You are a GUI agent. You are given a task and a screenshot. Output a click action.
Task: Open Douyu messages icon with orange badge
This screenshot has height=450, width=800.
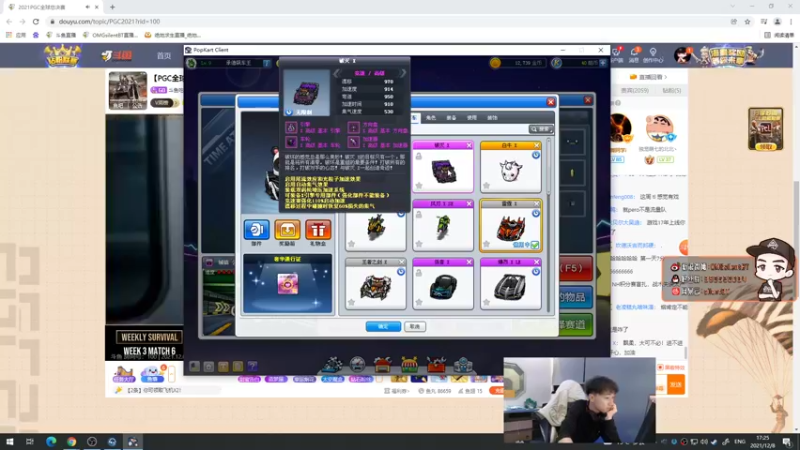pyautogui.click(x=634, y=55)
